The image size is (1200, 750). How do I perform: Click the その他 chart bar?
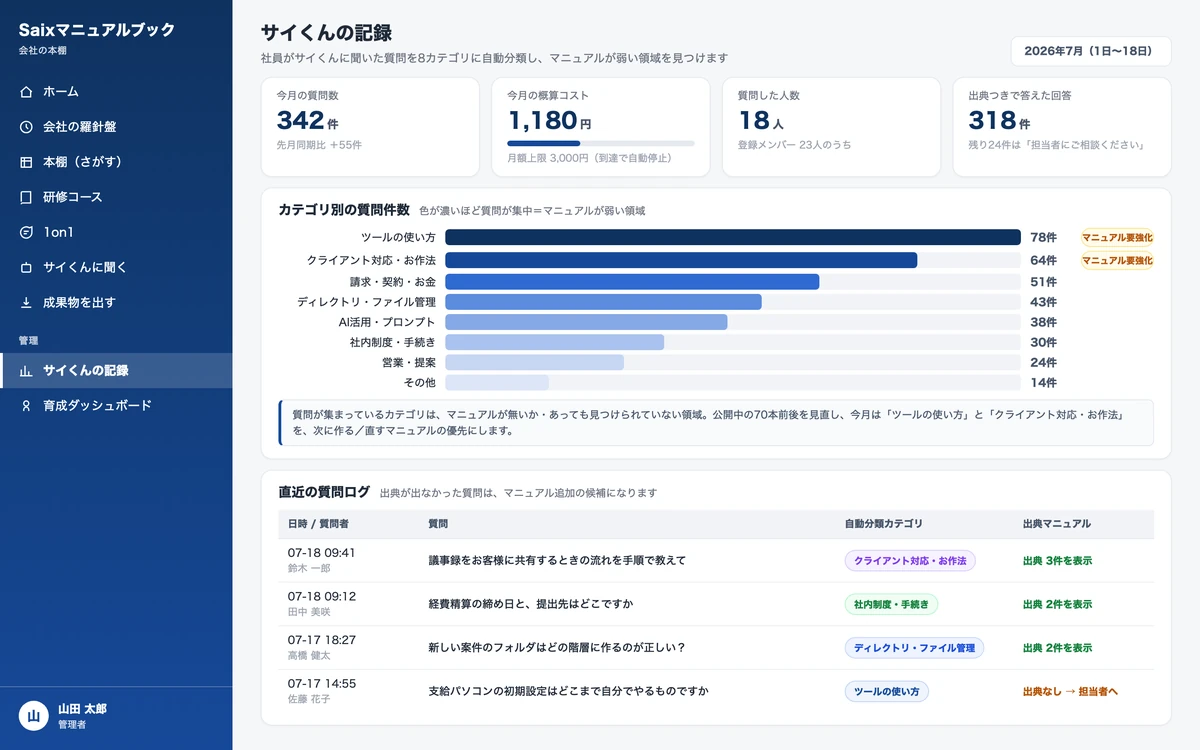point(497,382)
